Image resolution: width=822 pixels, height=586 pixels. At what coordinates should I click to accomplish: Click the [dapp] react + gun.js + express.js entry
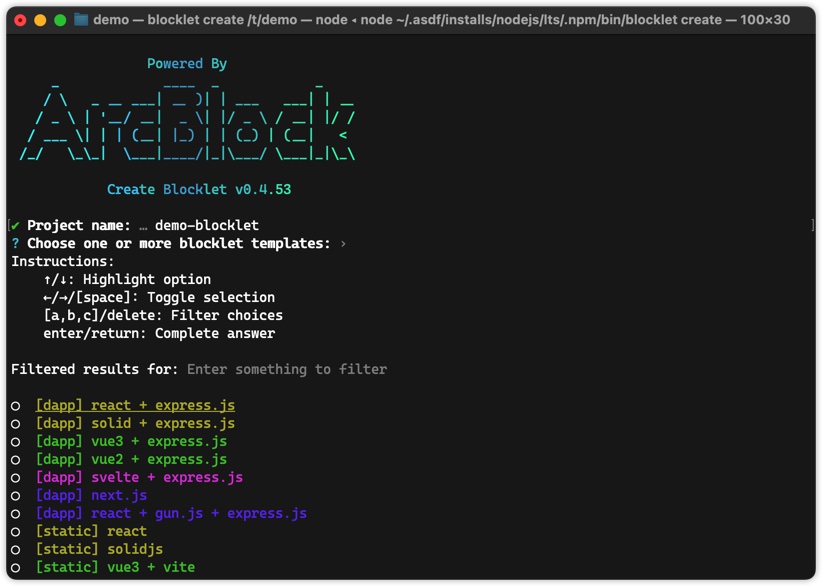[x=171, y=513]
